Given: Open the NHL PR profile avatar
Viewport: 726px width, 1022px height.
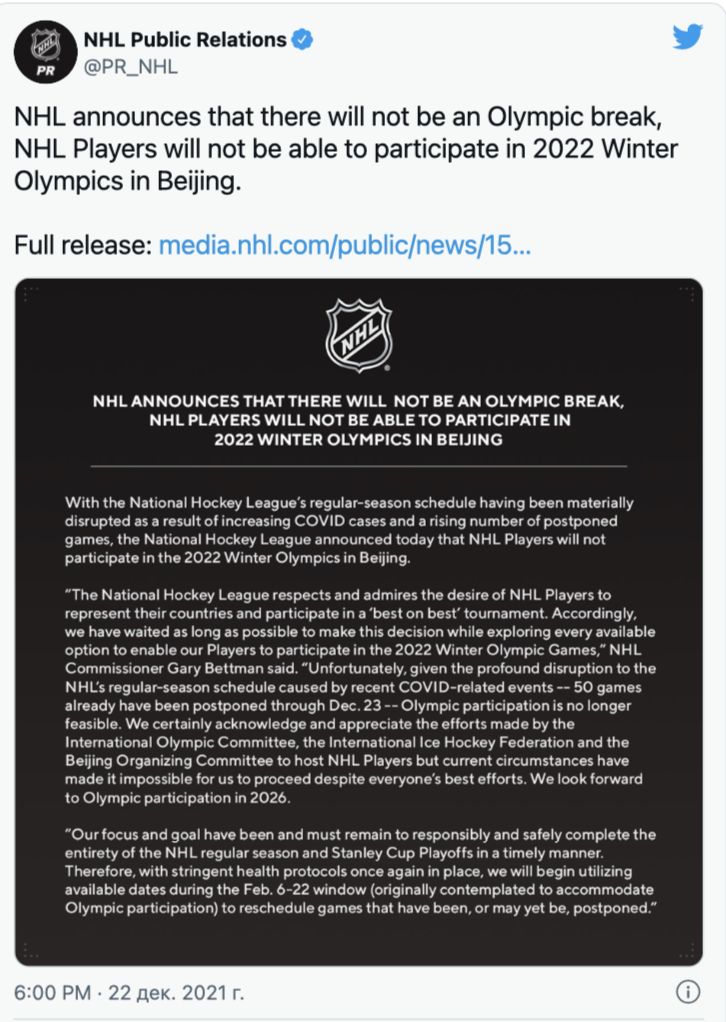Looking at the screenshot, I should (46, 51).
